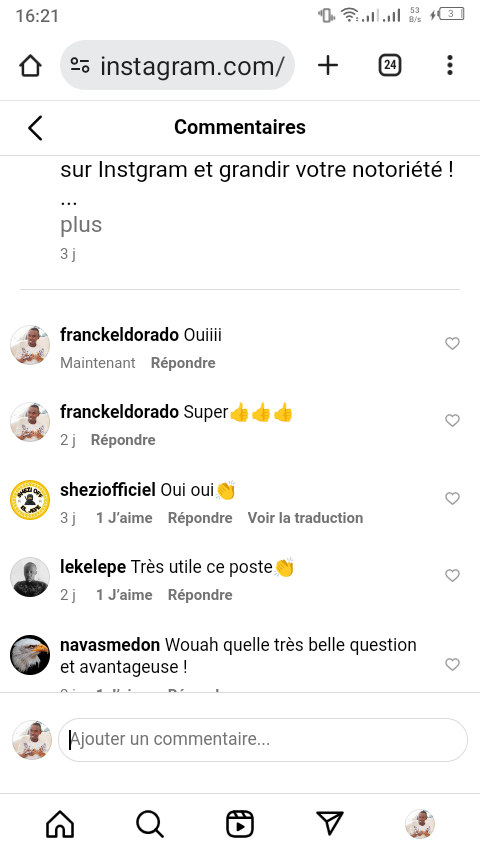Image resolution: width=480 pixels, height=854 pixels.
Task: Go back using the Commentaires back arrow
Action: tap(35, 128)
